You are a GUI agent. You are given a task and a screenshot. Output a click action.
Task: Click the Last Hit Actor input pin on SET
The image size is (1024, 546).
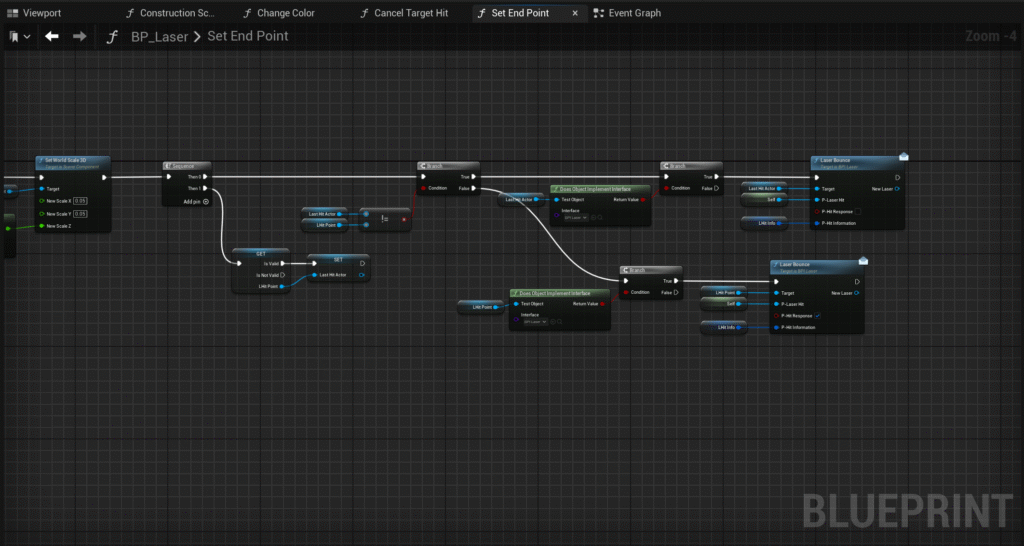315,275
